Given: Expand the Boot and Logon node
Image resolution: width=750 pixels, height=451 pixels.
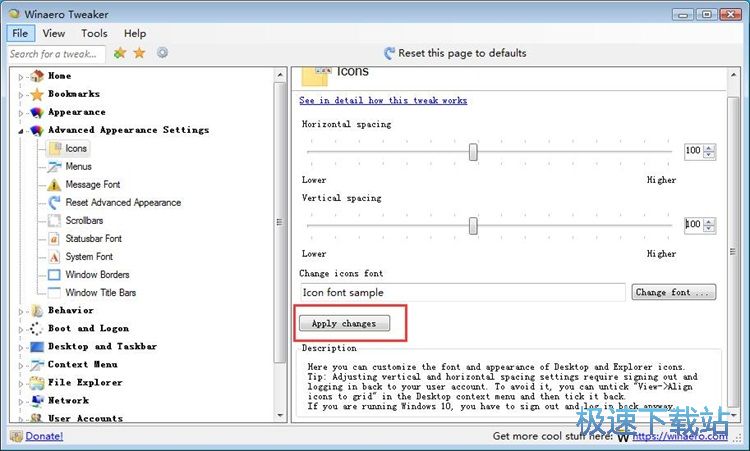Looking at the screenshot, I should [21, 330].
